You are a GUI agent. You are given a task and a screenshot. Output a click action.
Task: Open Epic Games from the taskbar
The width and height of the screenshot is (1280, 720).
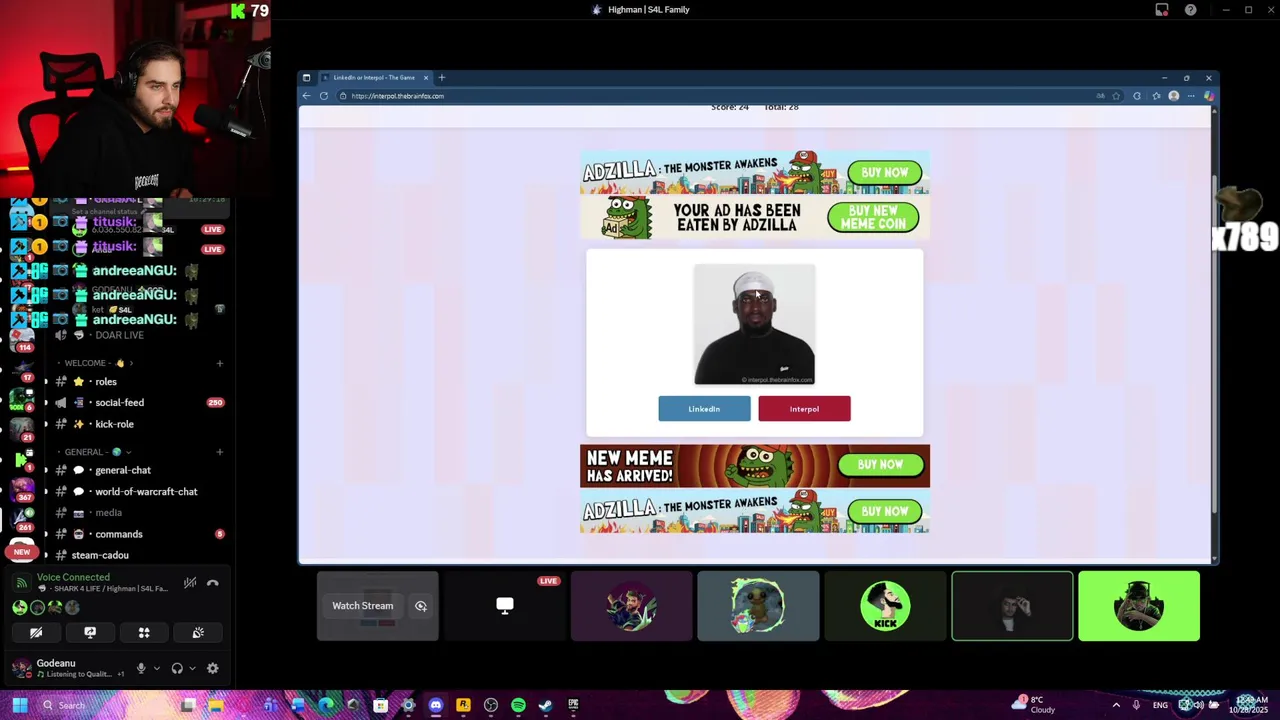point(573,705)
